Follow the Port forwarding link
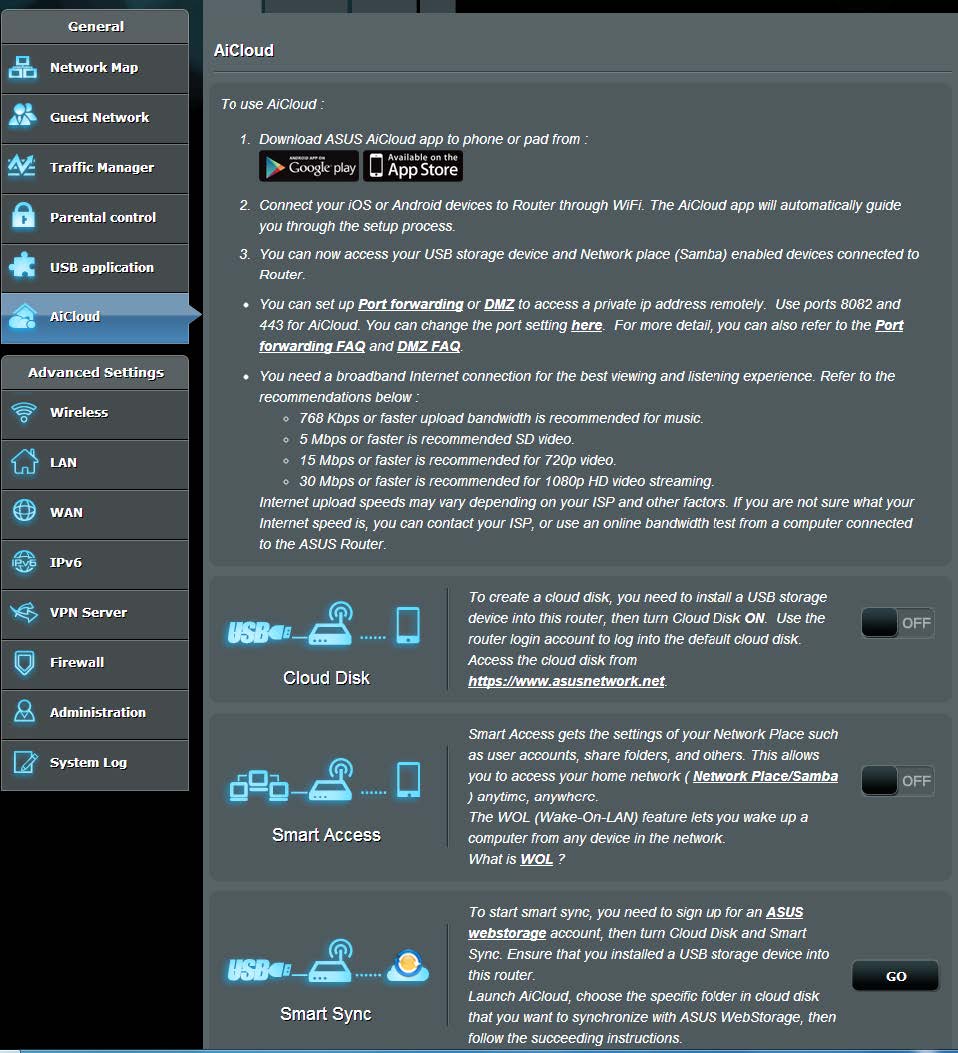Image resolution: width=958 pixels, height=1053 pixels. click(x=410, y=304)
